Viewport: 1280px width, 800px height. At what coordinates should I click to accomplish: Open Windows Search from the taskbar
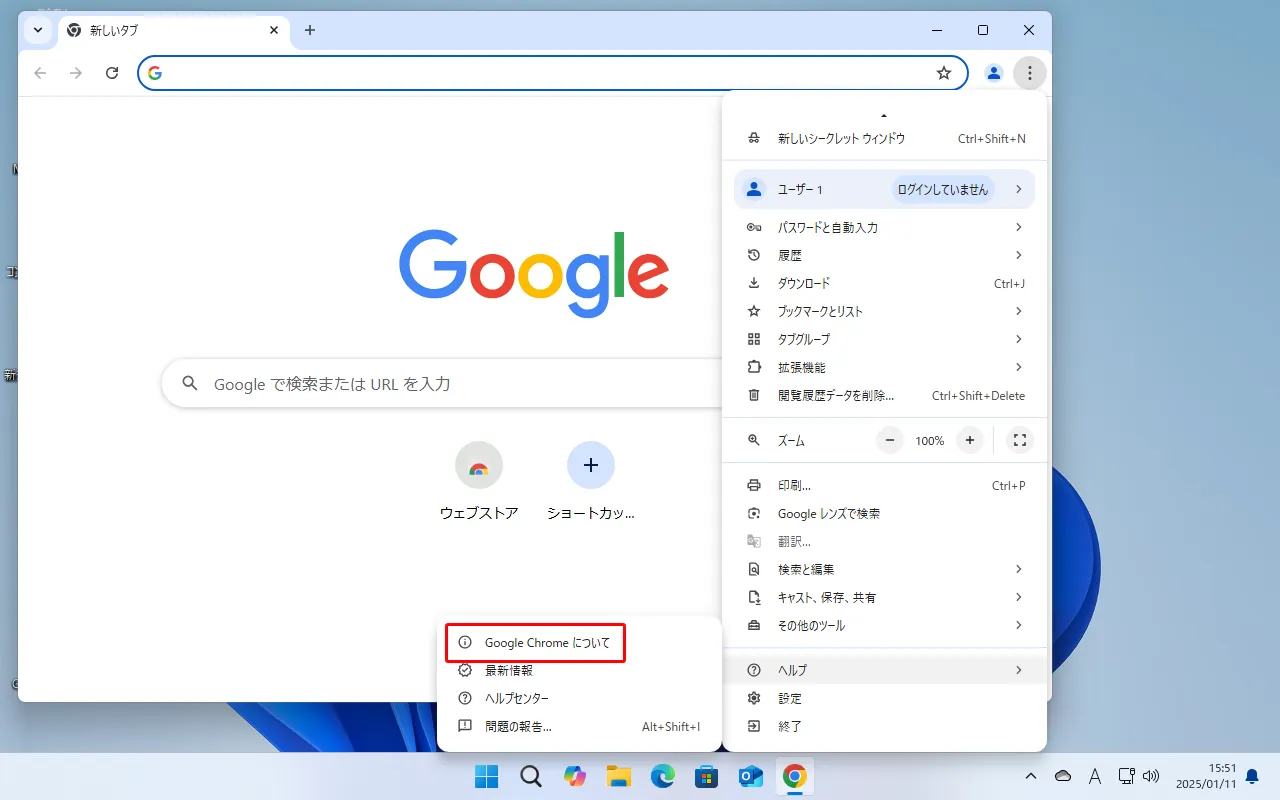pyautogui.click(x=531, y=776)
